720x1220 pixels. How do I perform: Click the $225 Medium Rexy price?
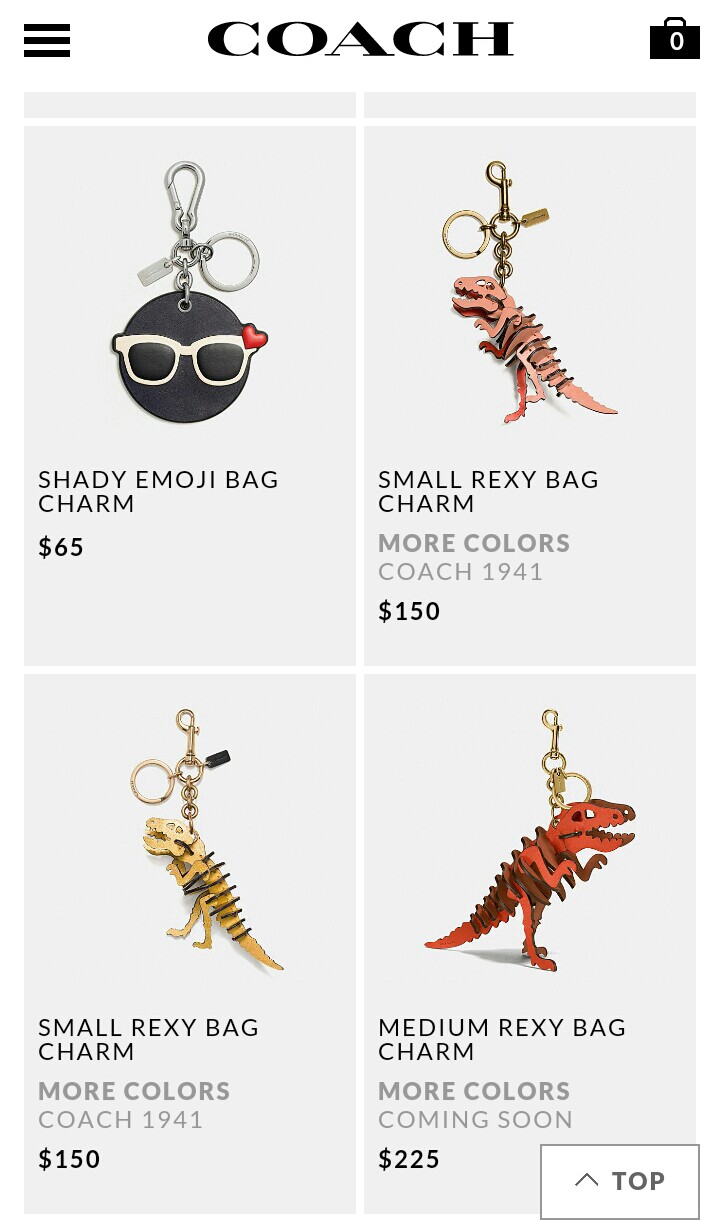click(x=409, y=1159)
